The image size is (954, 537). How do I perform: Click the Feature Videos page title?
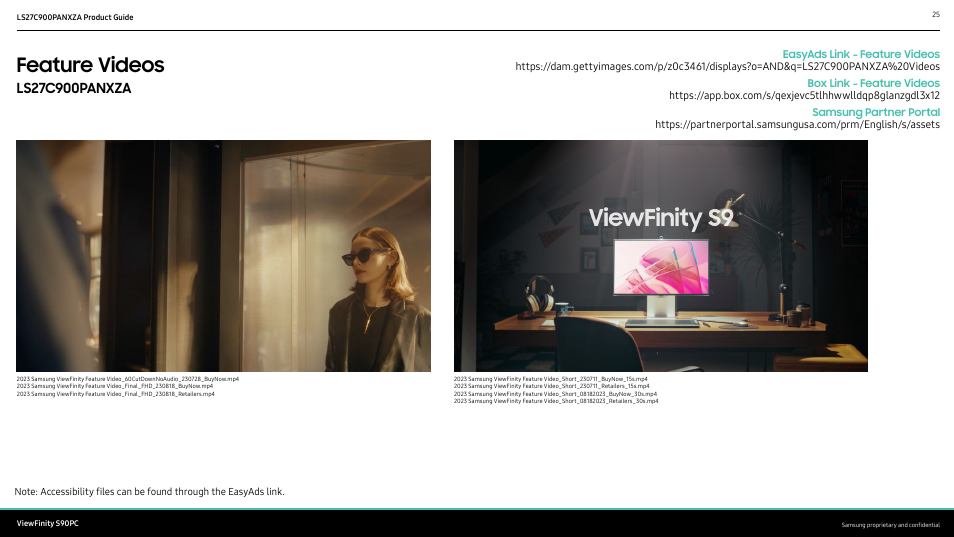coord(90,65)
